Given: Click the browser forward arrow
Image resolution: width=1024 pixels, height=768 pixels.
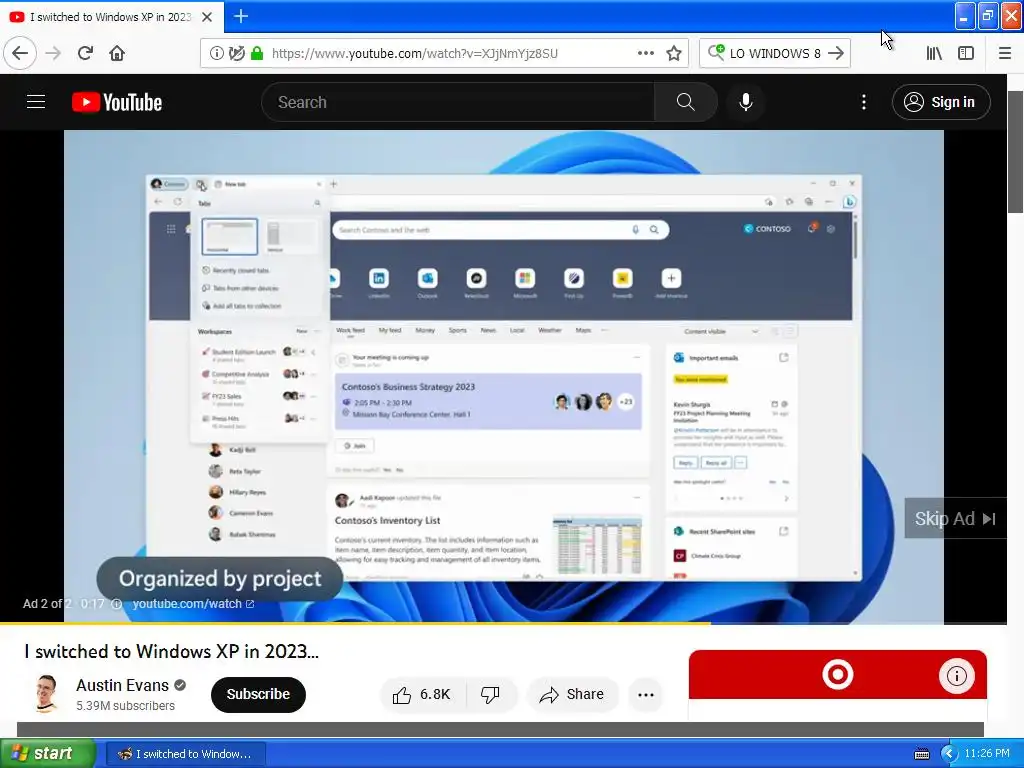Looking at the screenshot, I should (53, 53).
